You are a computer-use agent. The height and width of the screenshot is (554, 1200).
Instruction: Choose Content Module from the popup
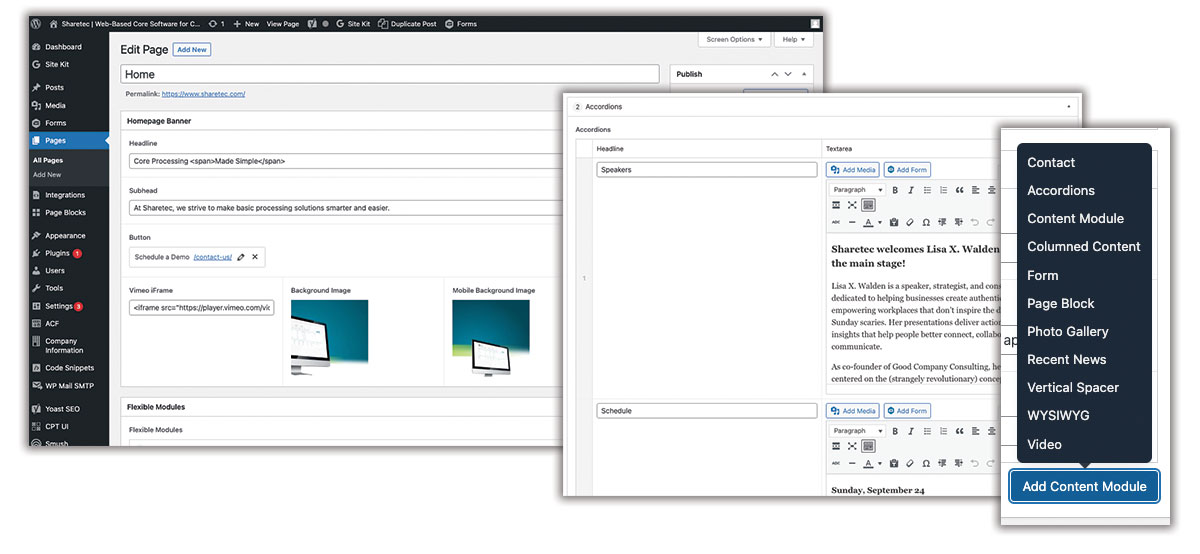point(1075,218)
